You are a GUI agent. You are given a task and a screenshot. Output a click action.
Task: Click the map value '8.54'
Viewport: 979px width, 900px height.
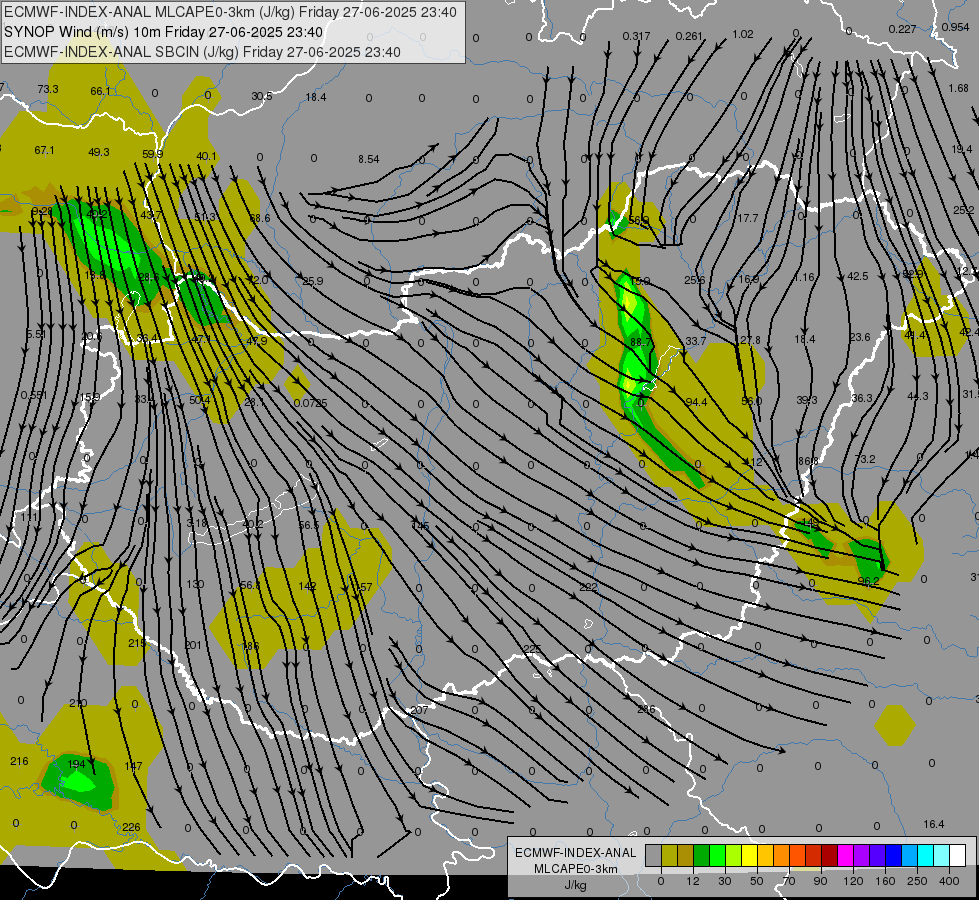[x=368, y=159]
